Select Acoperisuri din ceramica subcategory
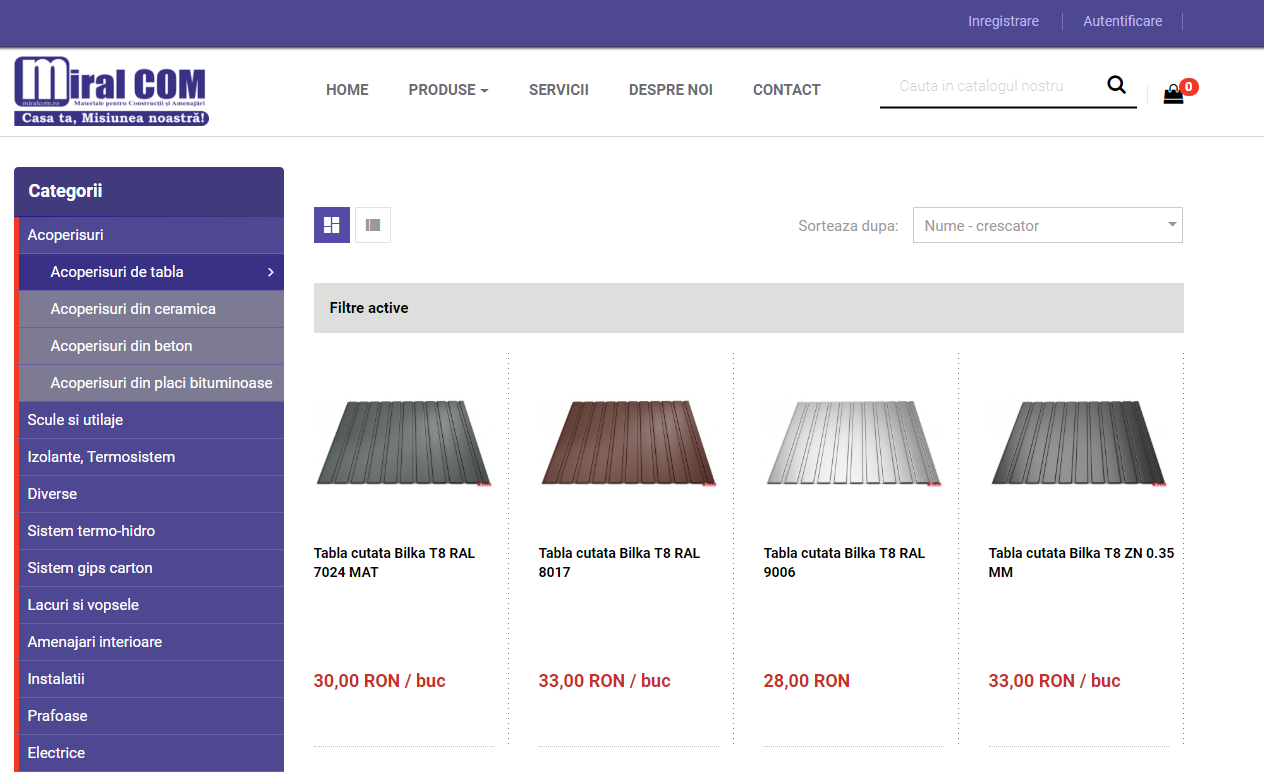Image resolution: width=1264 pixels, height=774 pixels. (x=151, y=309)
